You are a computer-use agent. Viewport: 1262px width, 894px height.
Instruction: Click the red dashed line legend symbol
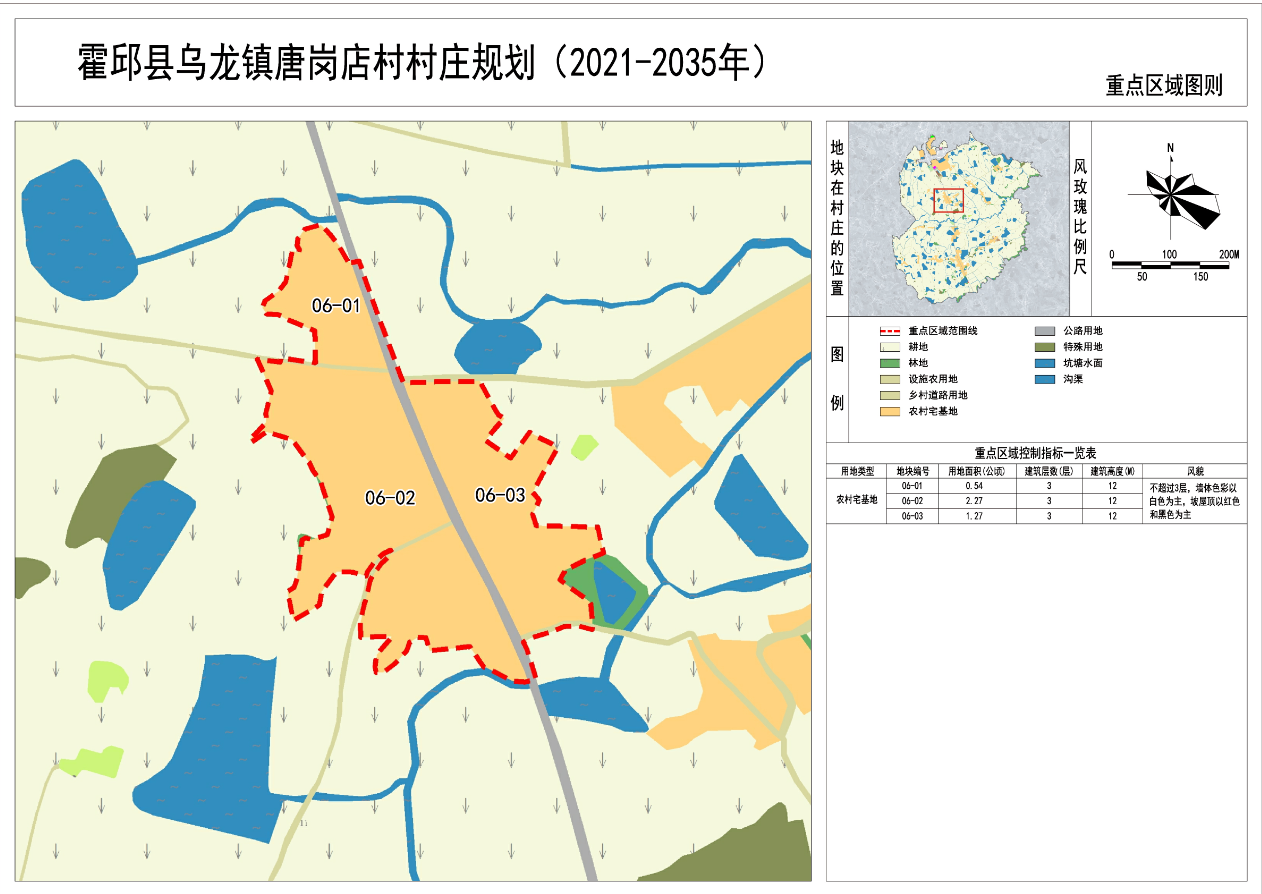pyautogui.click(x=889, y=331)
